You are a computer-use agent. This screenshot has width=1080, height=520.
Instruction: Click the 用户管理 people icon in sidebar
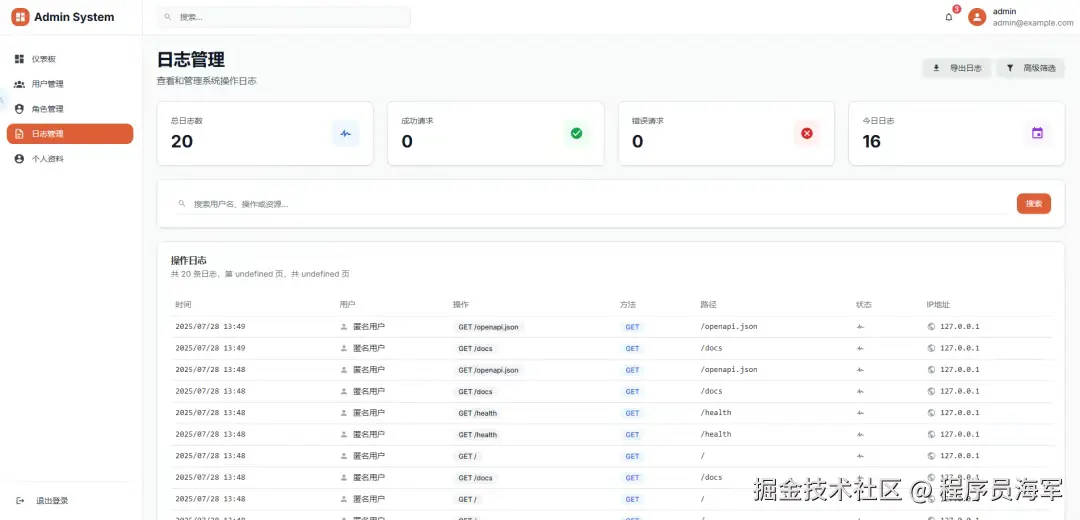[x=19, y=84]
